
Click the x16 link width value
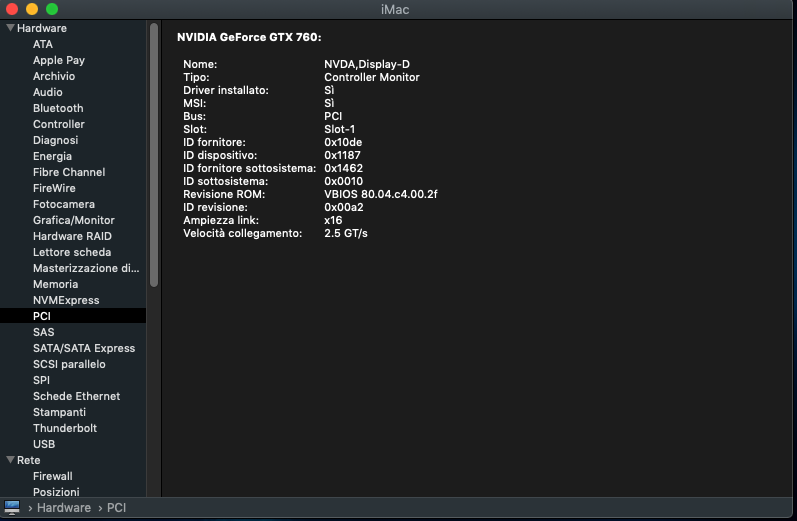333,220
